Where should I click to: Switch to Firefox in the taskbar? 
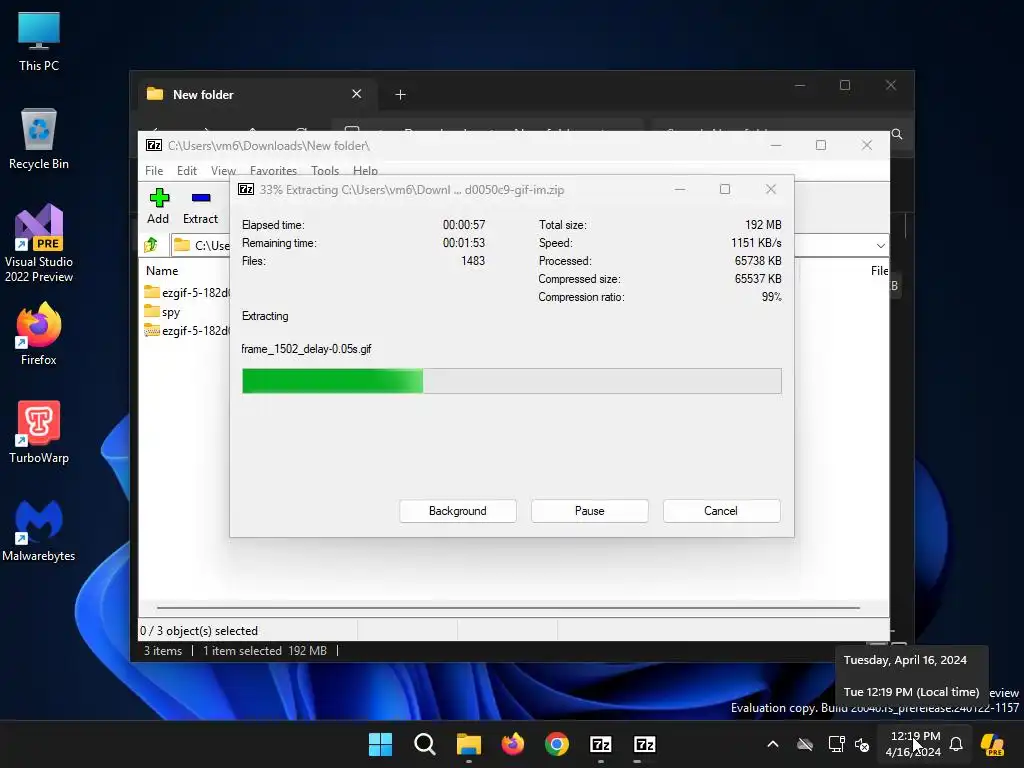[x=513, y=744]
